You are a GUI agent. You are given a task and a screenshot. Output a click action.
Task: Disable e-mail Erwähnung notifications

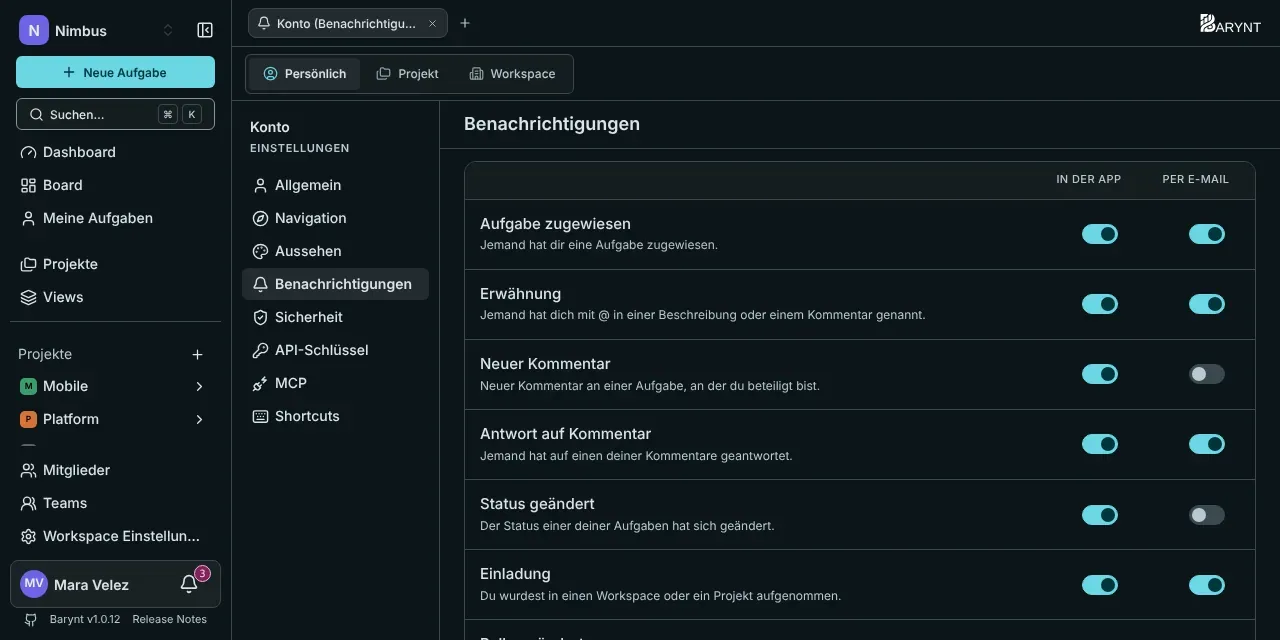click(x=1207, y=304)
